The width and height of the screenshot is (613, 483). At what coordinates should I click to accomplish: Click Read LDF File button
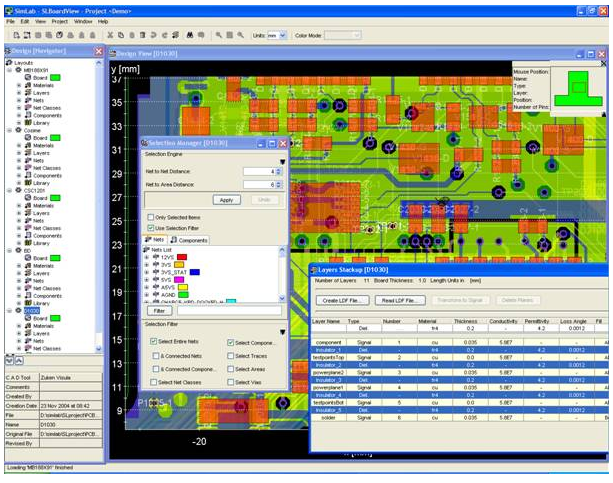(x=401, y=300)
